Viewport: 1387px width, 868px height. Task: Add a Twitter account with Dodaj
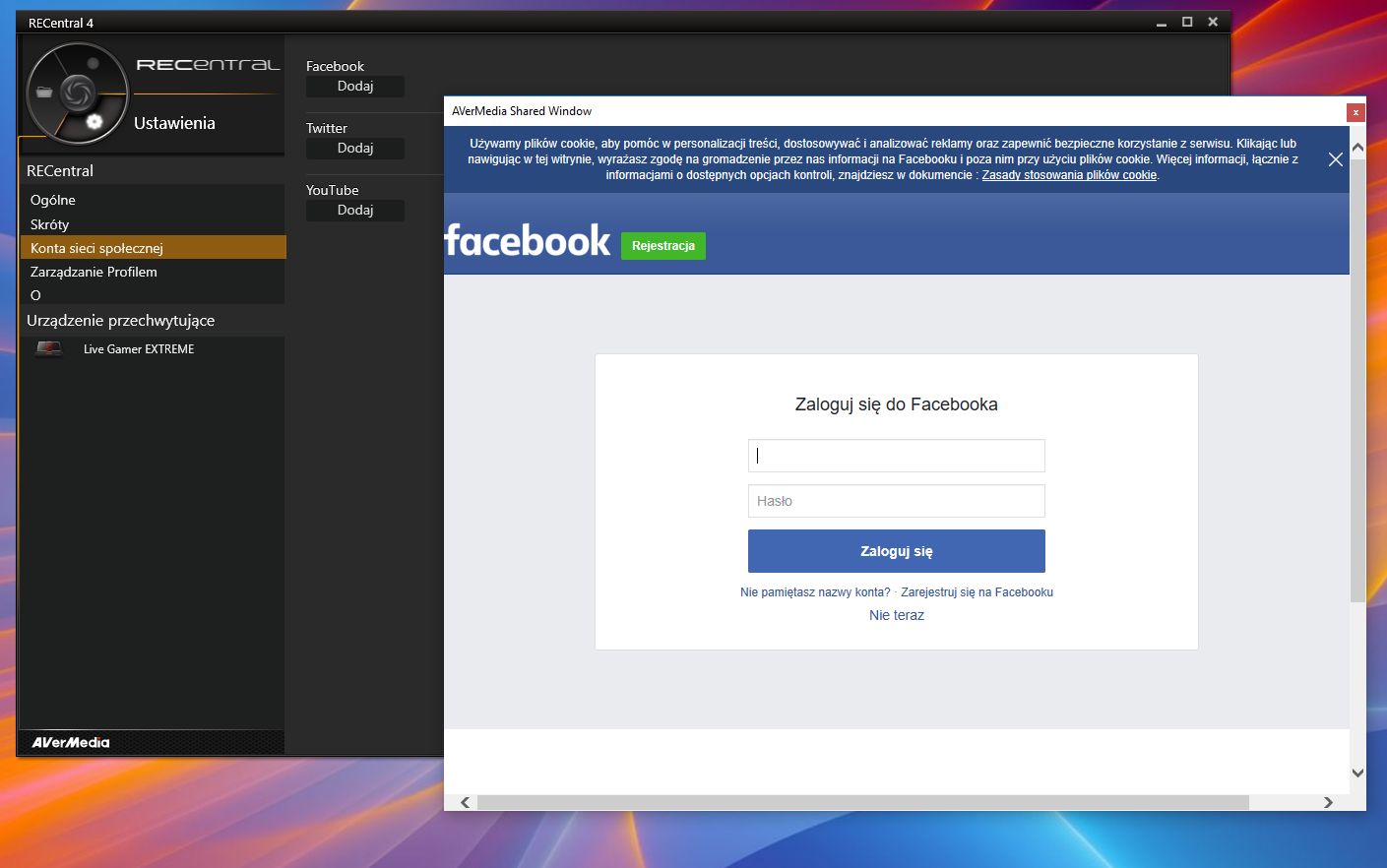[355, 149]
